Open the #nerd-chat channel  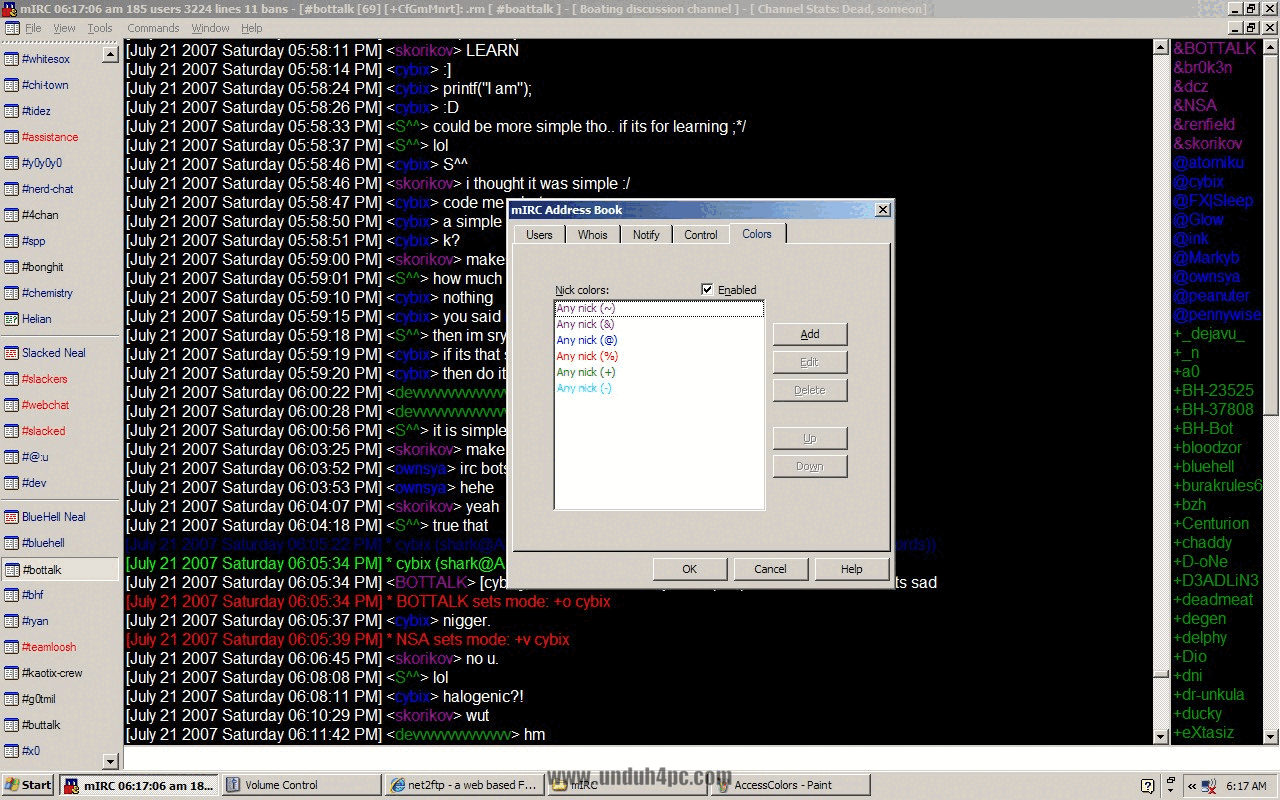[60, 189]
